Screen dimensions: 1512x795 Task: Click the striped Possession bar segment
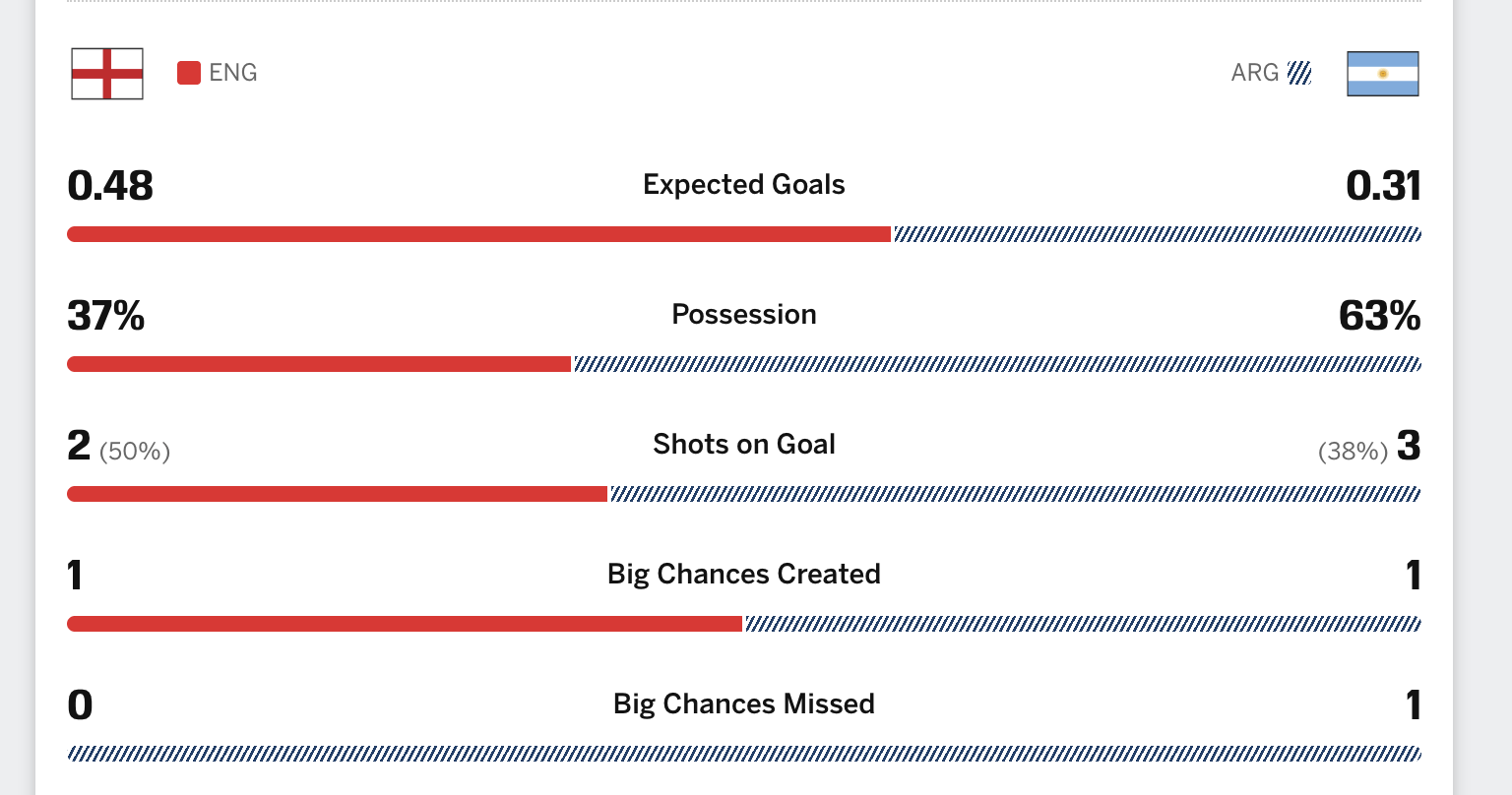point(997,364)
